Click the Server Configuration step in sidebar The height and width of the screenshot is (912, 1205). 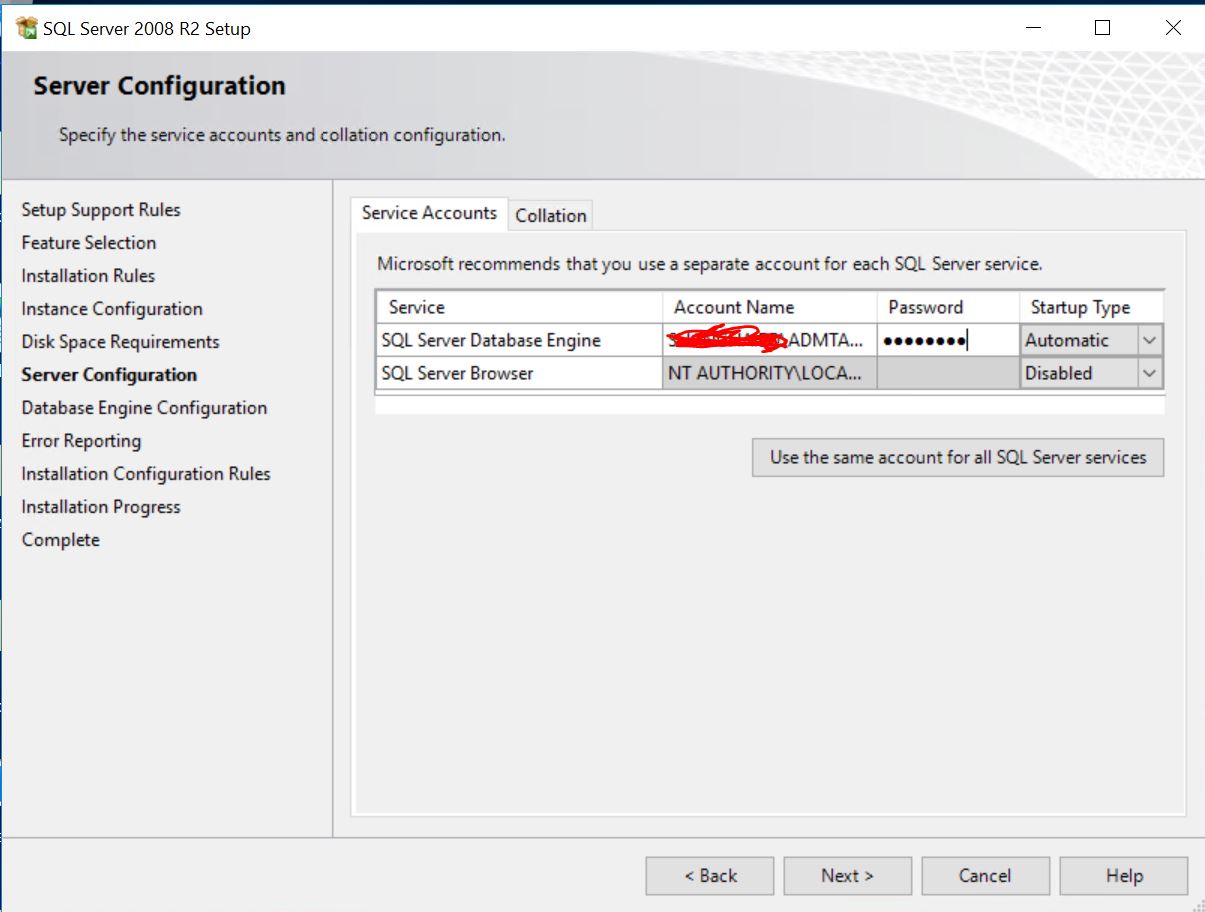[x=109, y=375]
